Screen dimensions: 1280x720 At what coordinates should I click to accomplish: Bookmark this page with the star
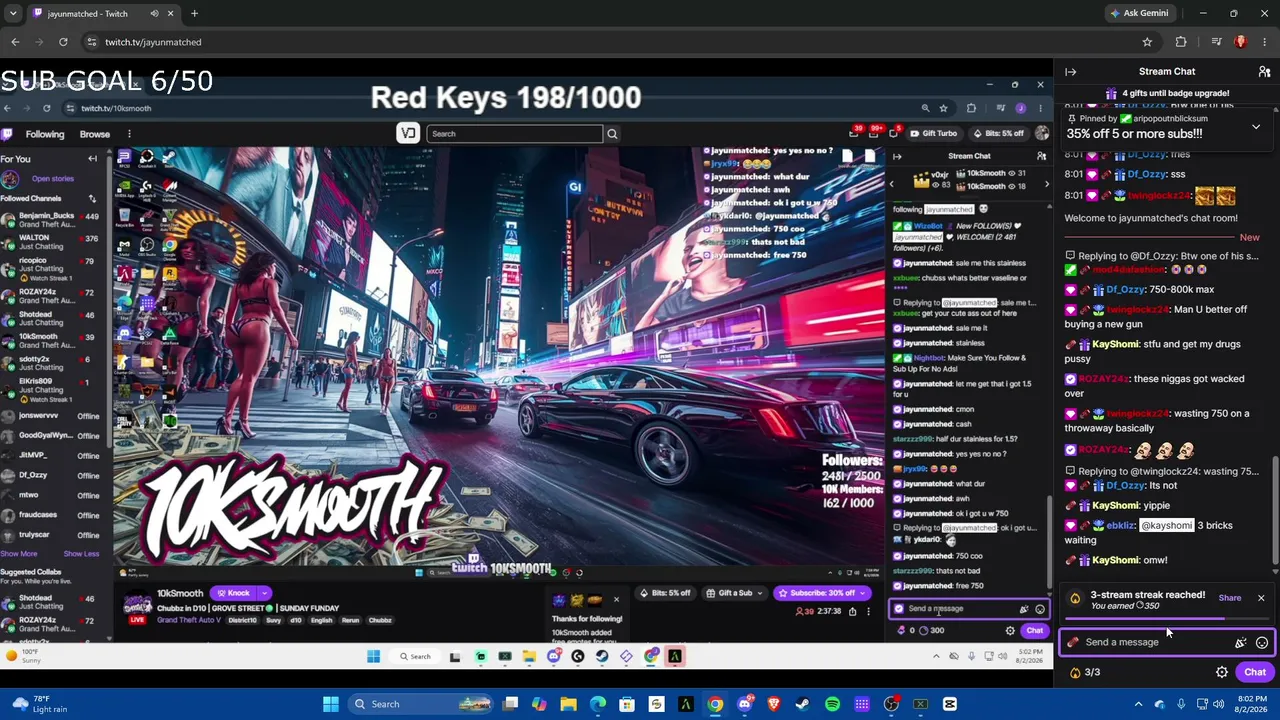pos(1147,42)
